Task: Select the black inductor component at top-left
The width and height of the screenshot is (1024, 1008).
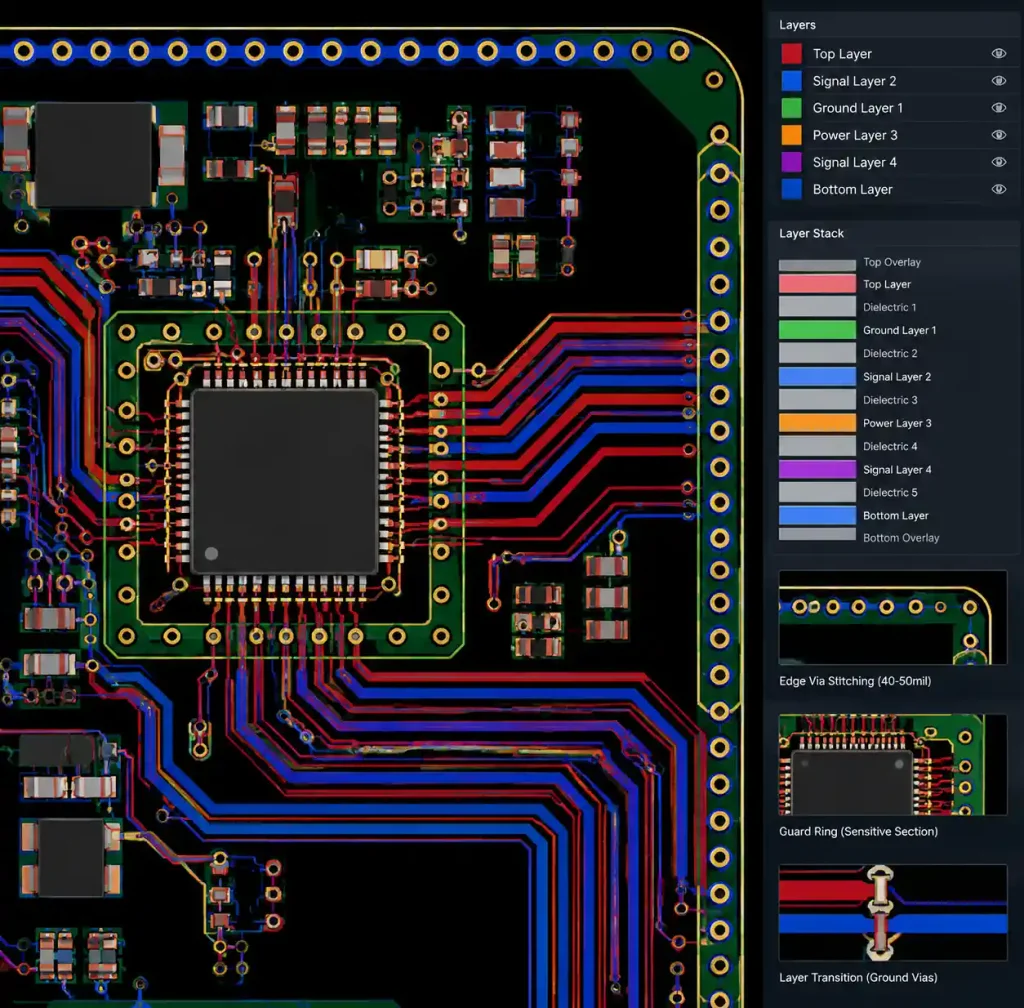Action: pos(95,155)
